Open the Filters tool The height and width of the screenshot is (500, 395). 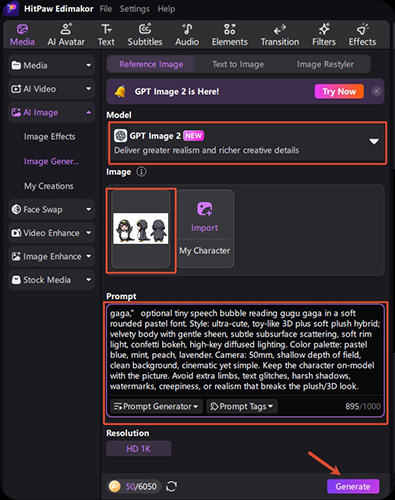324,35
